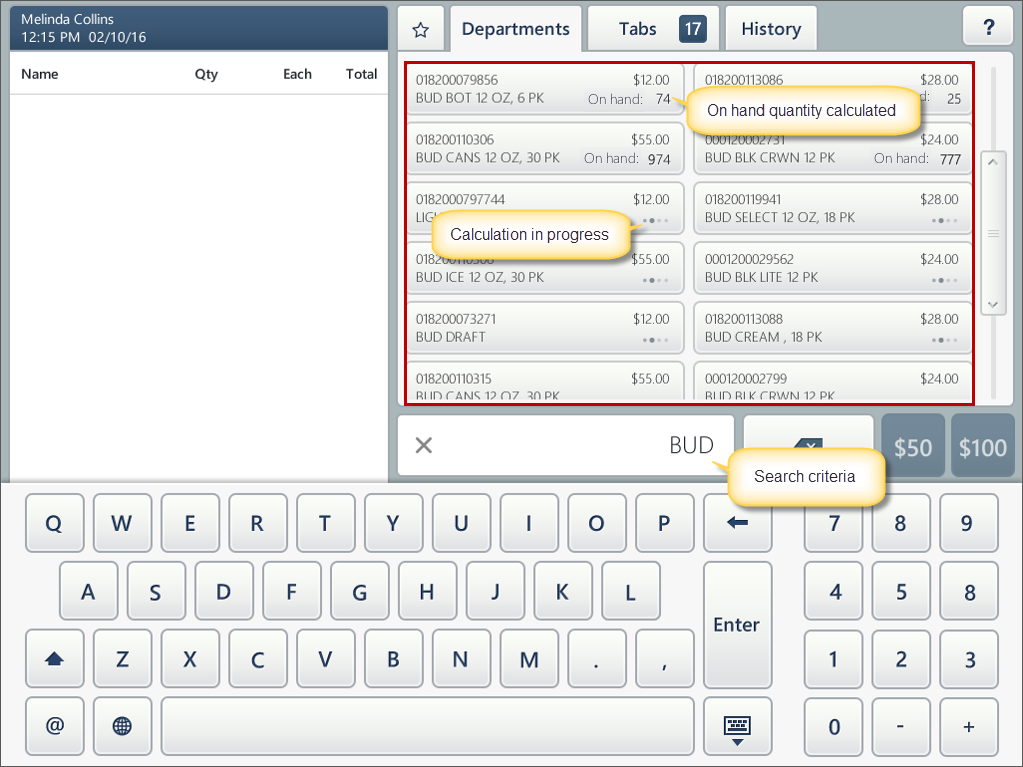Tender the $100 quick cash button
The height and width of the screenshot is (767, 1023).
[x=983, y=446]
